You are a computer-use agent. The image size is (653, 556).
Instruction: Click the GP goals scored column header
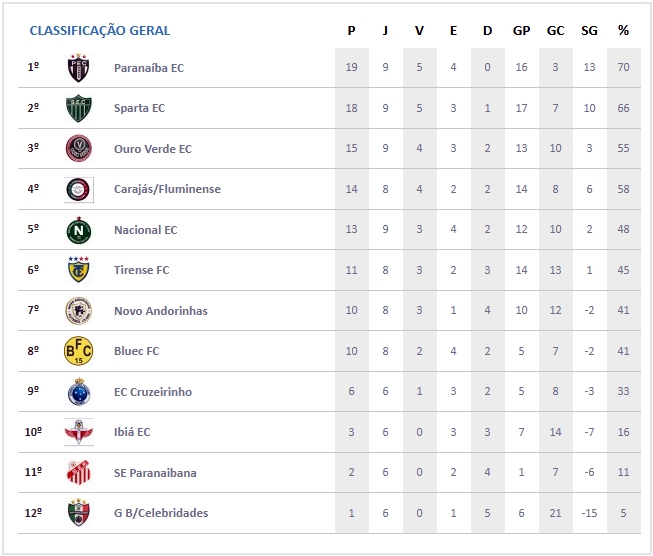[x=521, y=31]
